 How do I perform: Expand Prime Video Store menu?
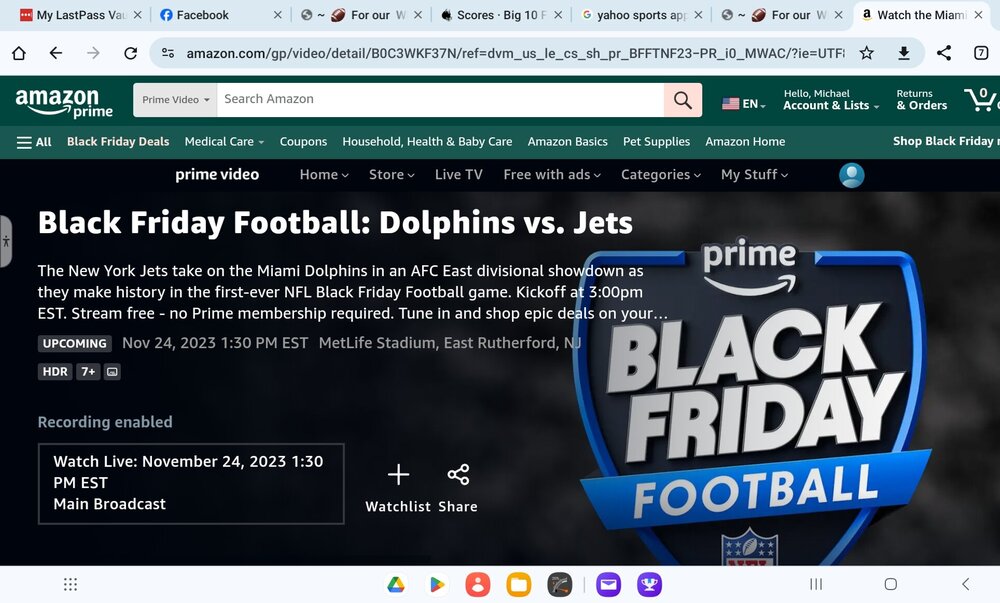392,175
